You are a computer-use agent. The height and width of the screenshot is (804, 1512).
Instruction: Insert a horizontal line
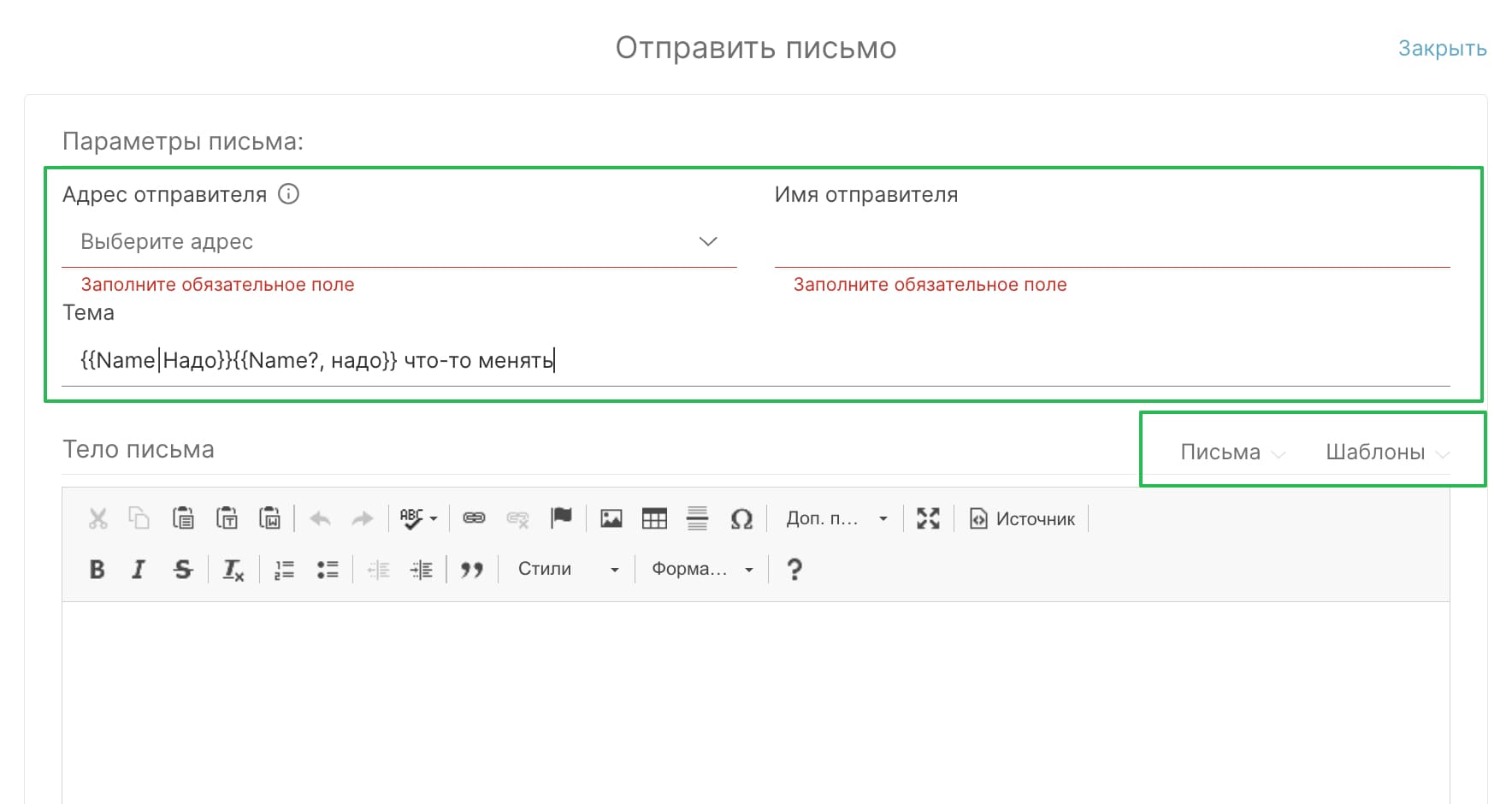click(x=698, y=518)
